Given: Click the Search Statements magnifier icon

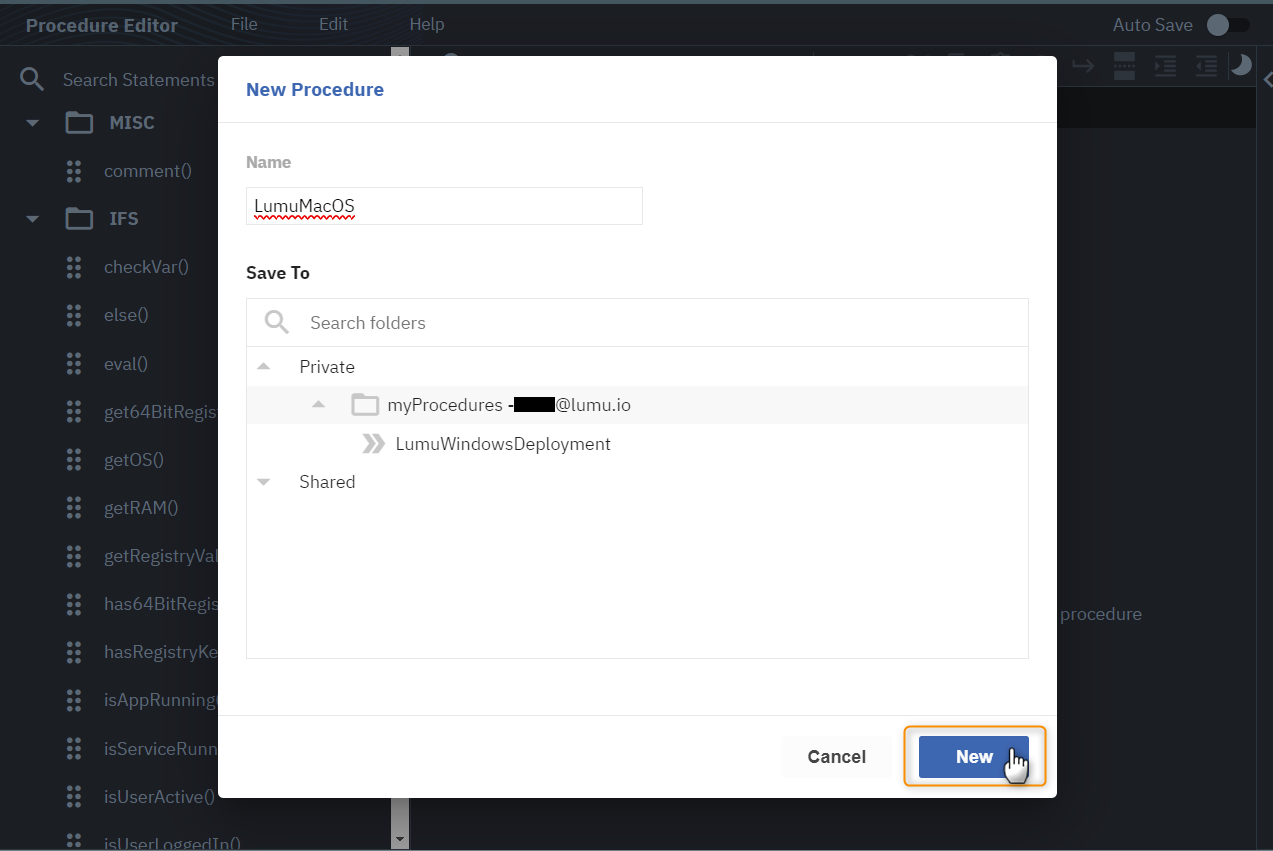Looking at the screenshot, I should point(33,80).
